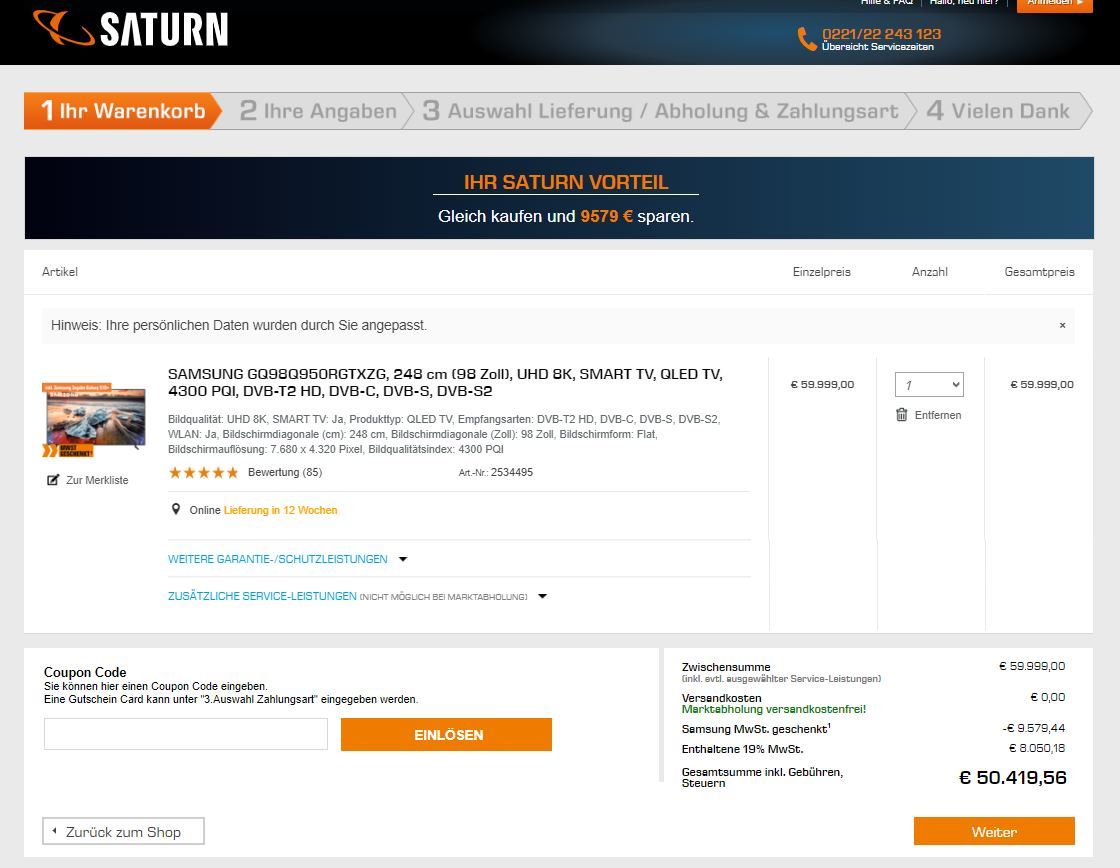Click the Anzahl column header
1120x868 pixels.
pos(929,271)
